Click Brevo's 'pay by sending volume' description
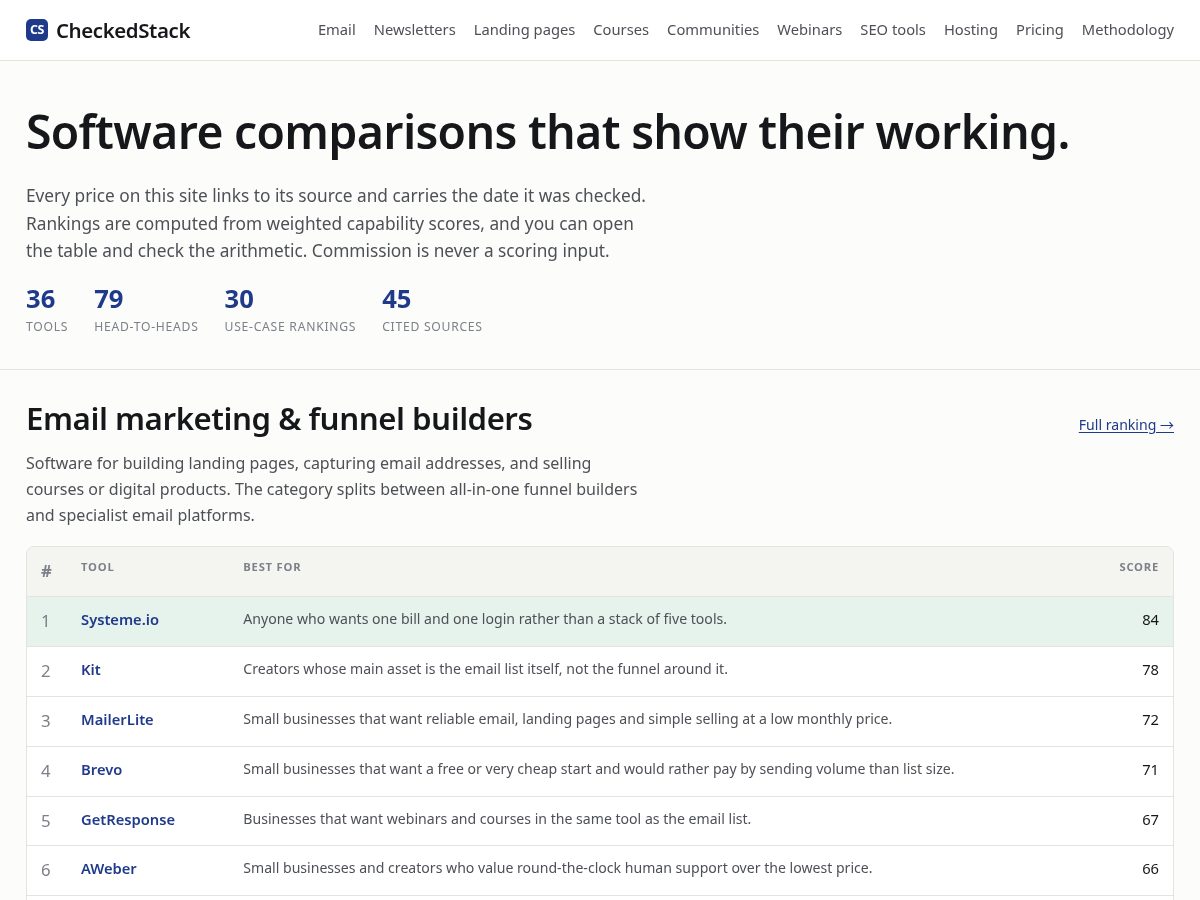Viewport: 1200px width, 900px height. coord(599,769)
